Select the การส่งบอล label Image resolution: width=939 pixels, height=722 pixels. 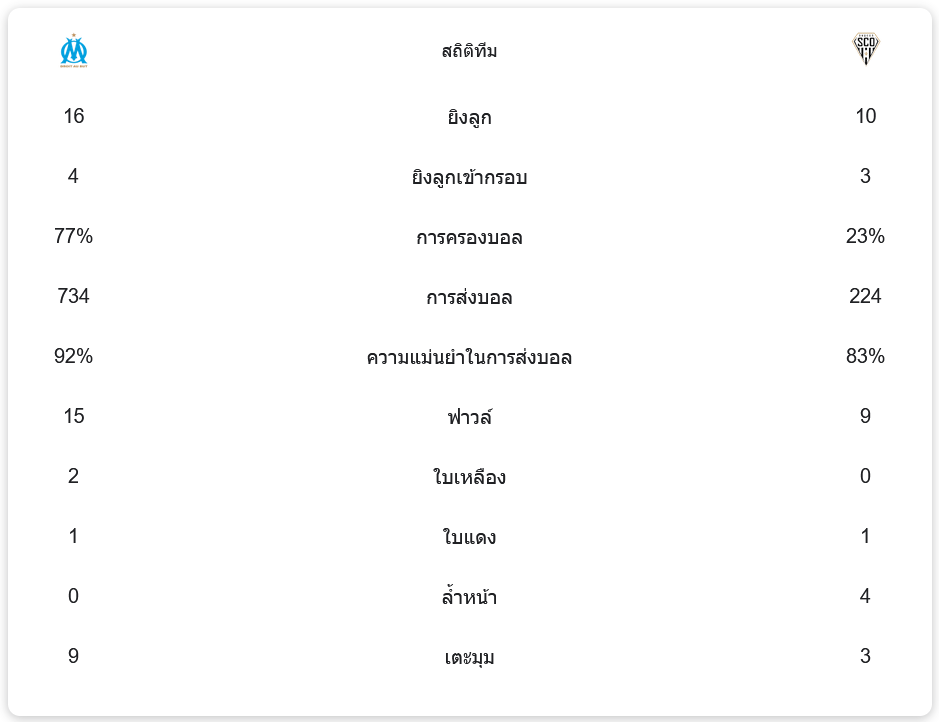(x=470, y=298)
